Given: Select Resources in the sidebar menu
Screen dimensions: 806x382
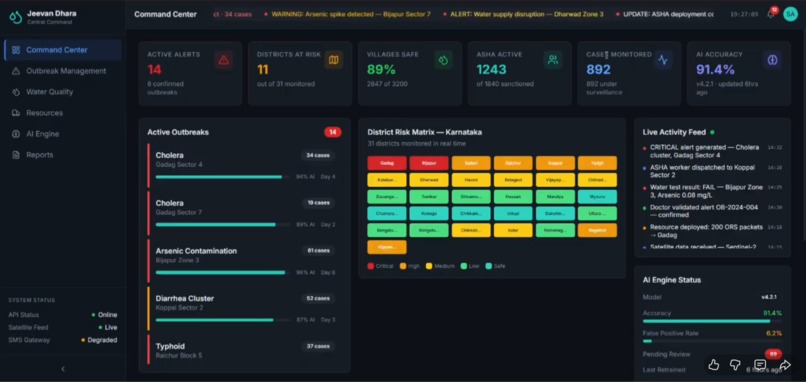Looking at the screenshot, I should [63, 113].
